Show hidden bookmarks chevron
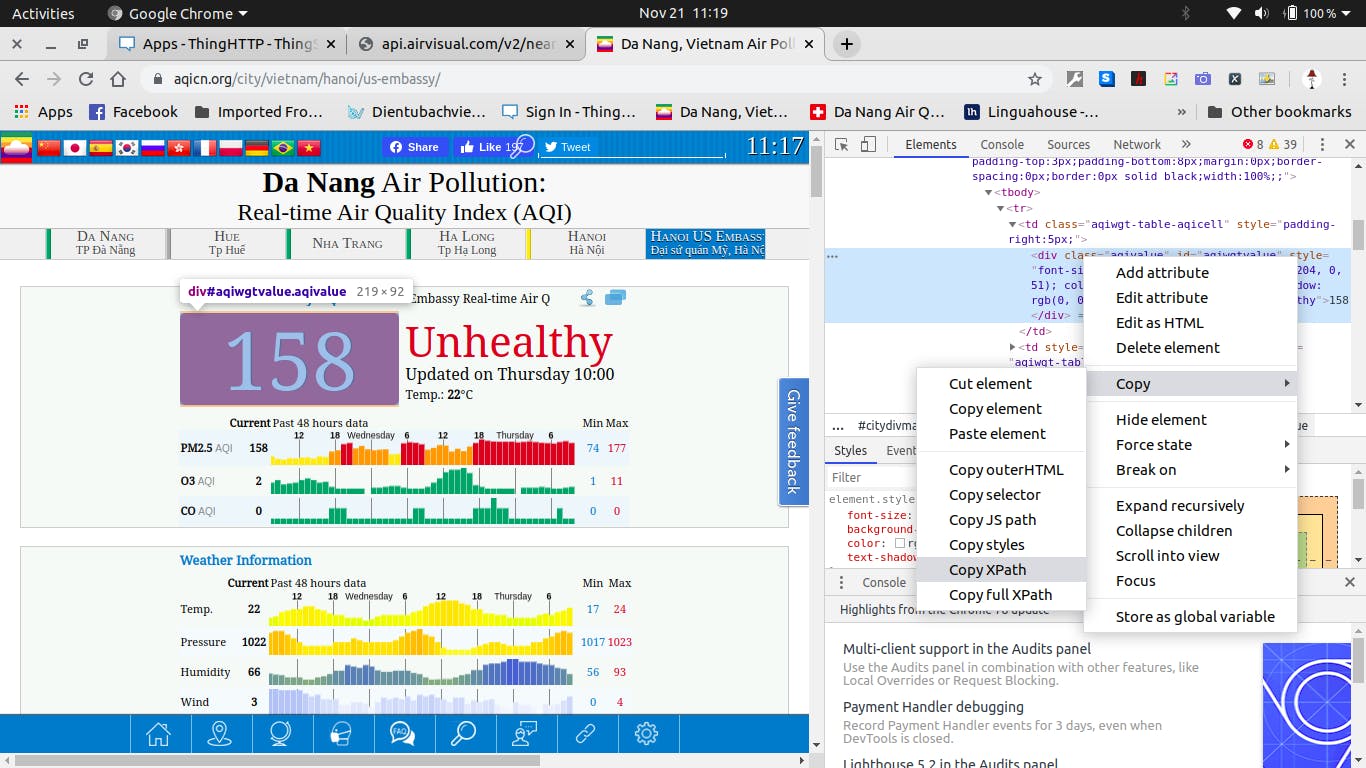The width and height of the screenshot is (1366, 768). click(x=1182, y=112)
